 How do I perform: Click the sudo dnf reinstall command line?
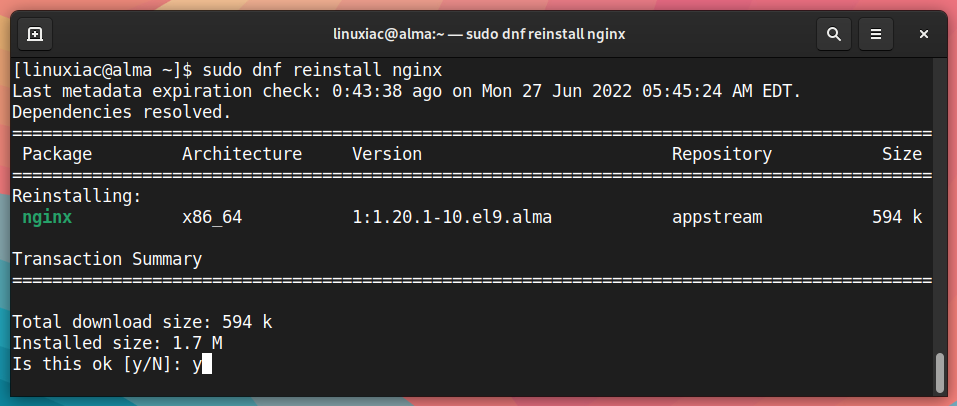(227, 70)
